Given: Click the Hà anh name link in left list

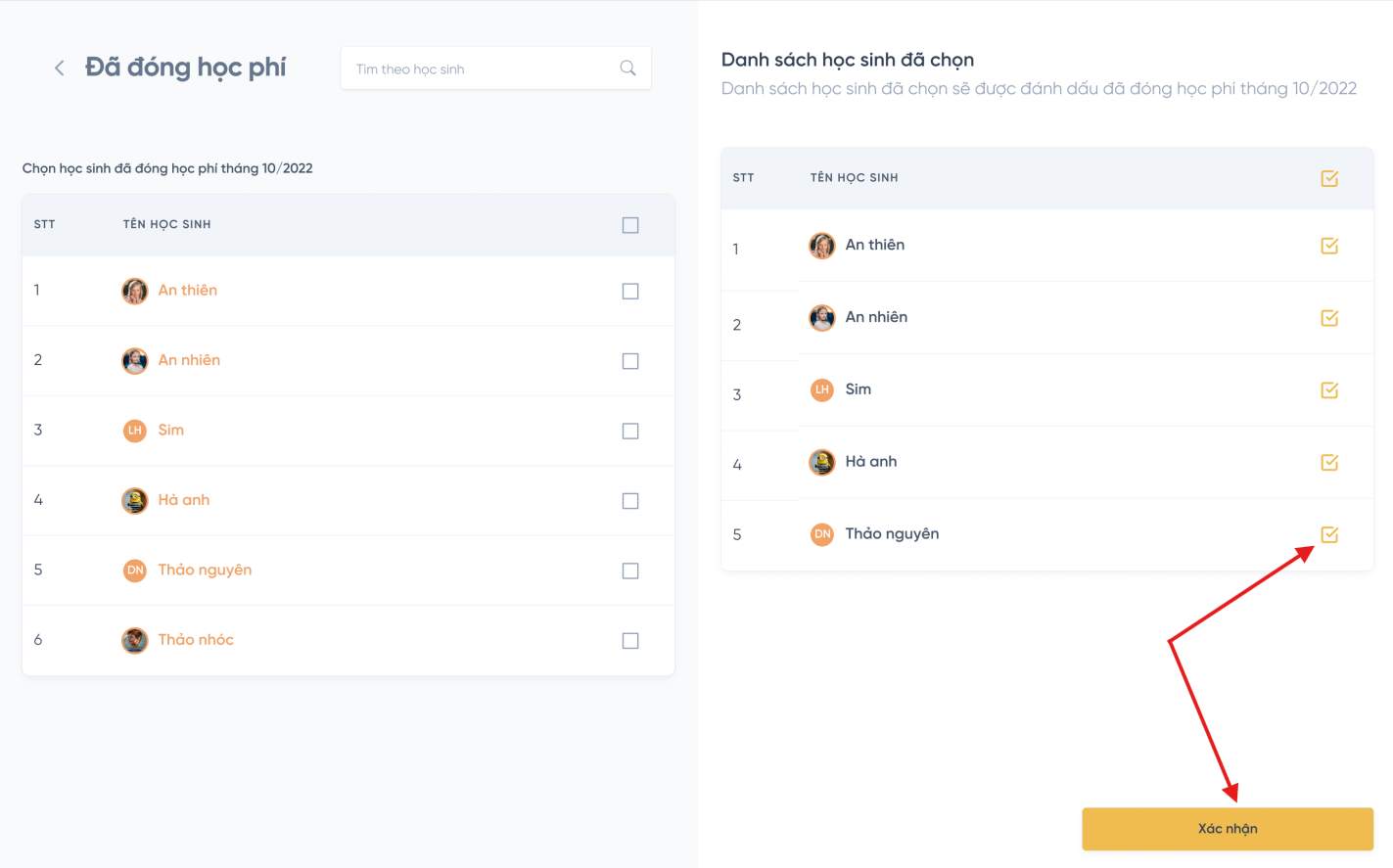Looking at the screenshot, I should click(184, 500).
